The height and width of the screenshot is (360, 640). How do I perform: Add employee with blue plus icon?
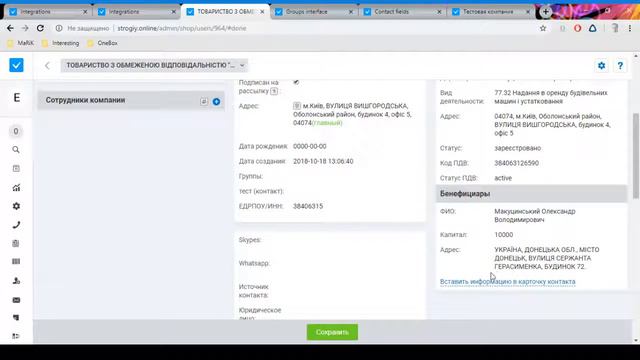pyautogui.click(x=216, y=102)
